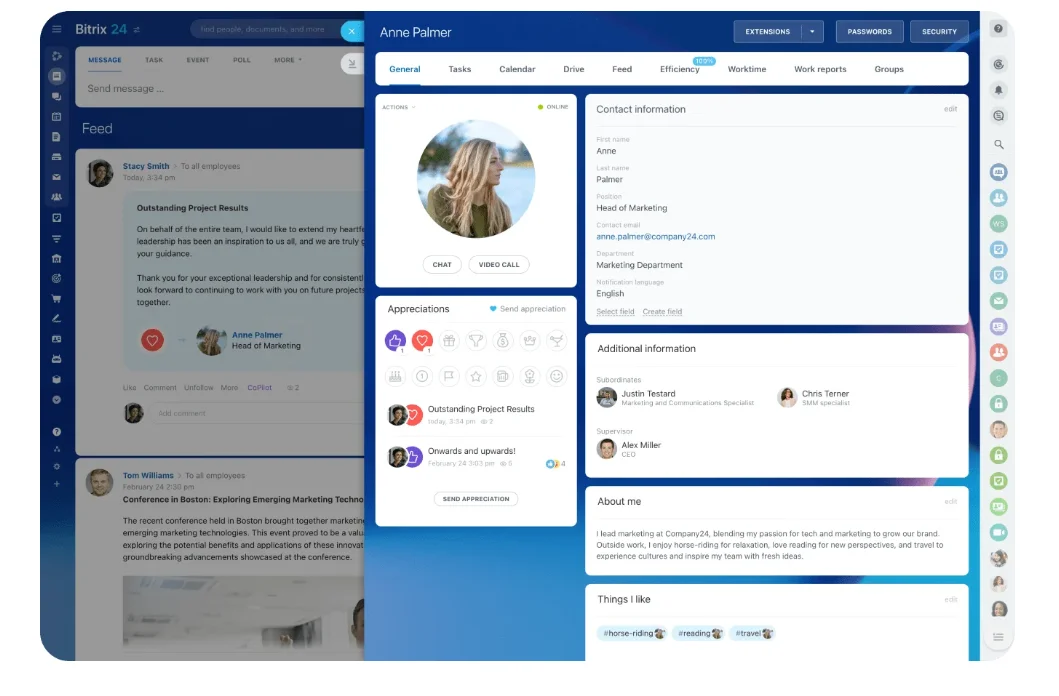Viewport: 1059px width, 696px height.
Task: Toggle the hamburger menu in left sidebar
Action: pos(57,30)
